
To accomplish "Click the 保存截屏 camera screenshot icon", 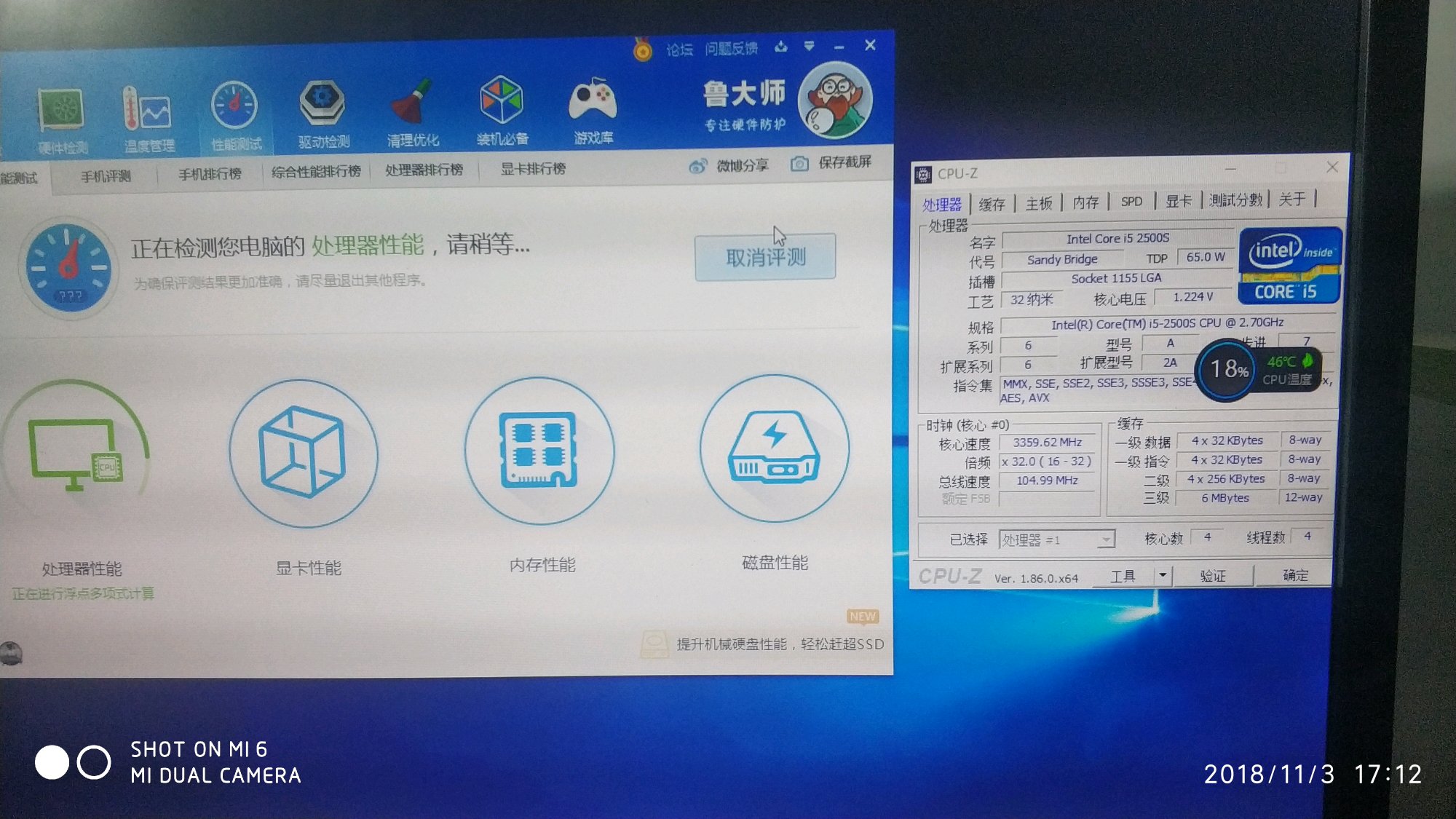I will (x=799, y=164).
